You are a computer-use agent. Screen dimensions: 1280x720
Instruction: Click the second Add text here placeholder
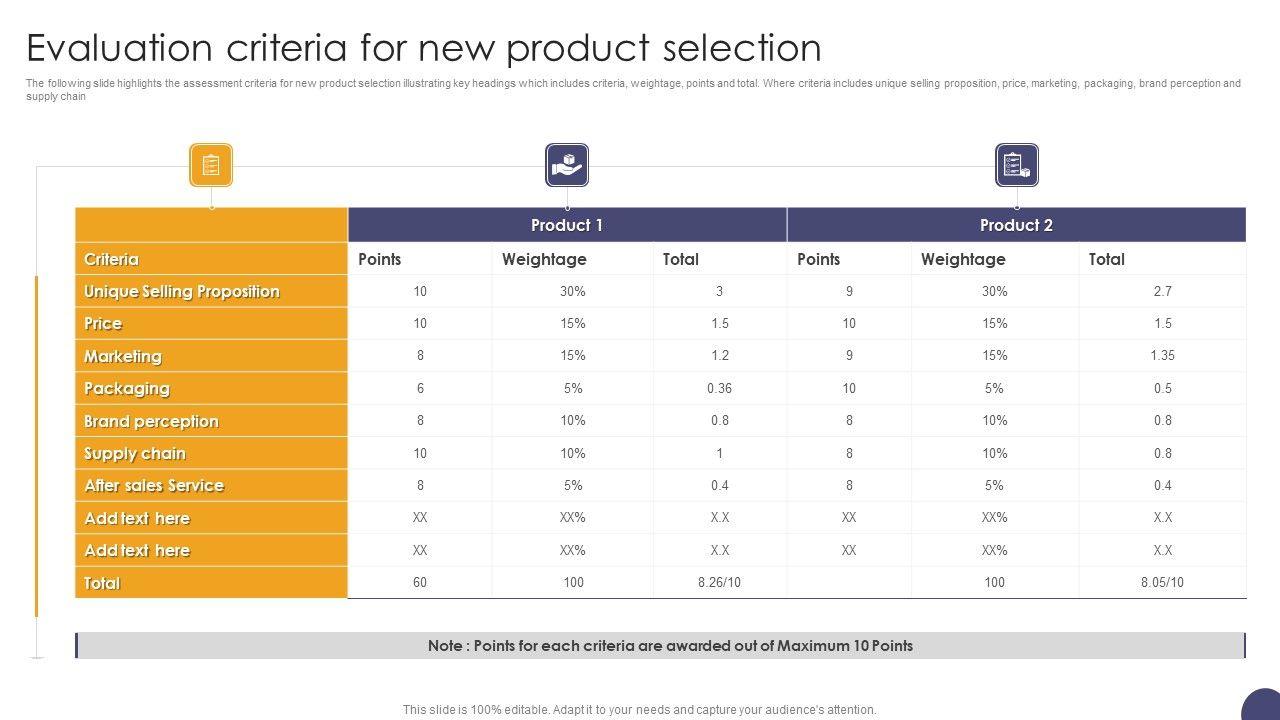pos(137,550)
